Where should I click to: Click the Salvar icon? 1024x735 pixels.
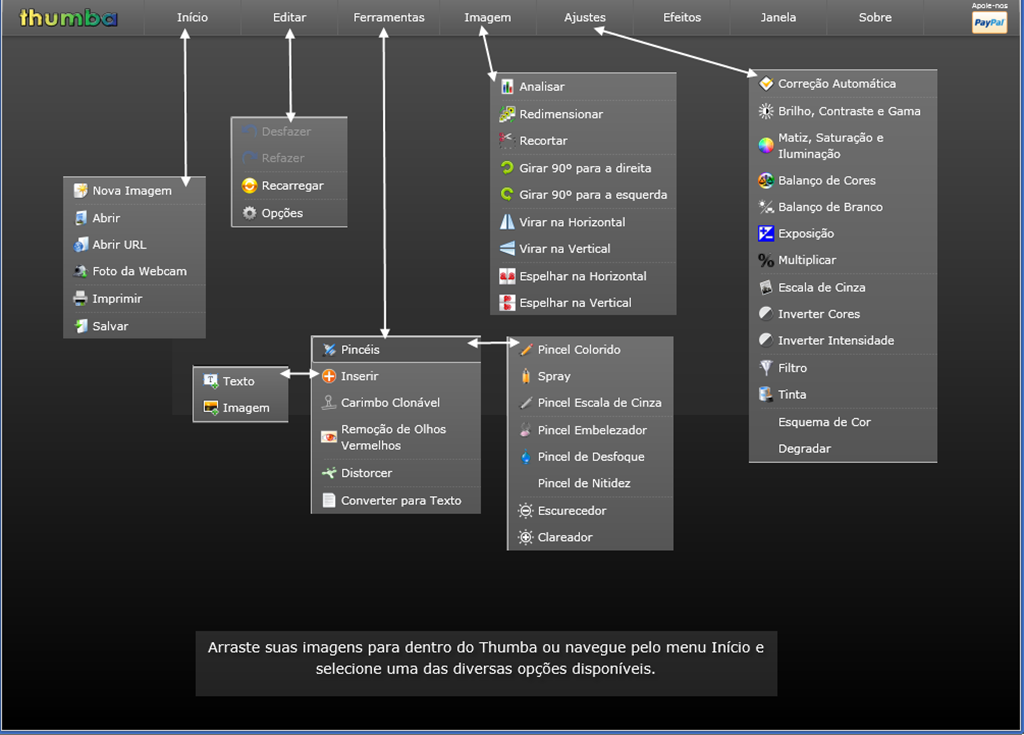80,326
